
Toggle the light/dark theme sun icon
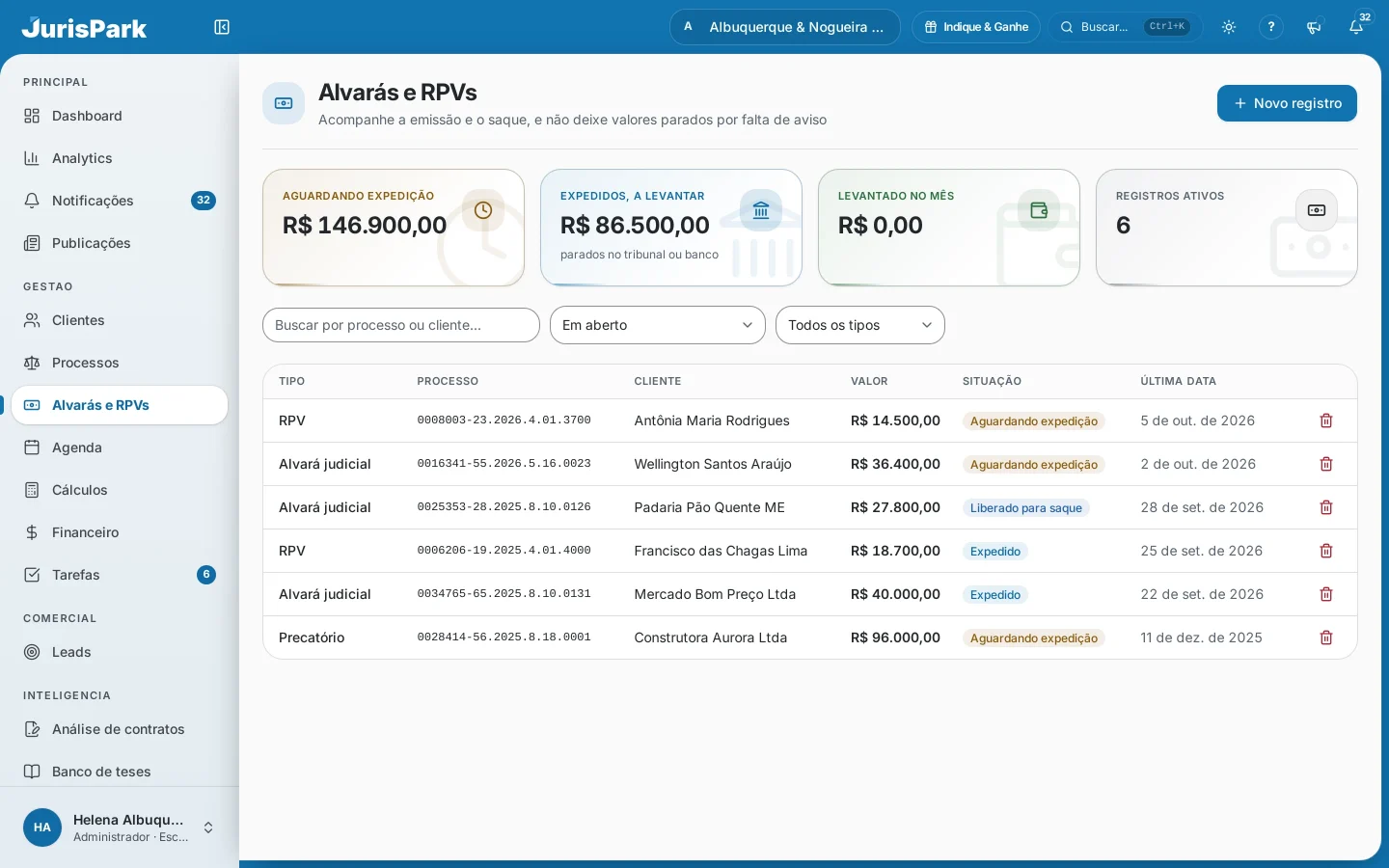pos(1229,27)
